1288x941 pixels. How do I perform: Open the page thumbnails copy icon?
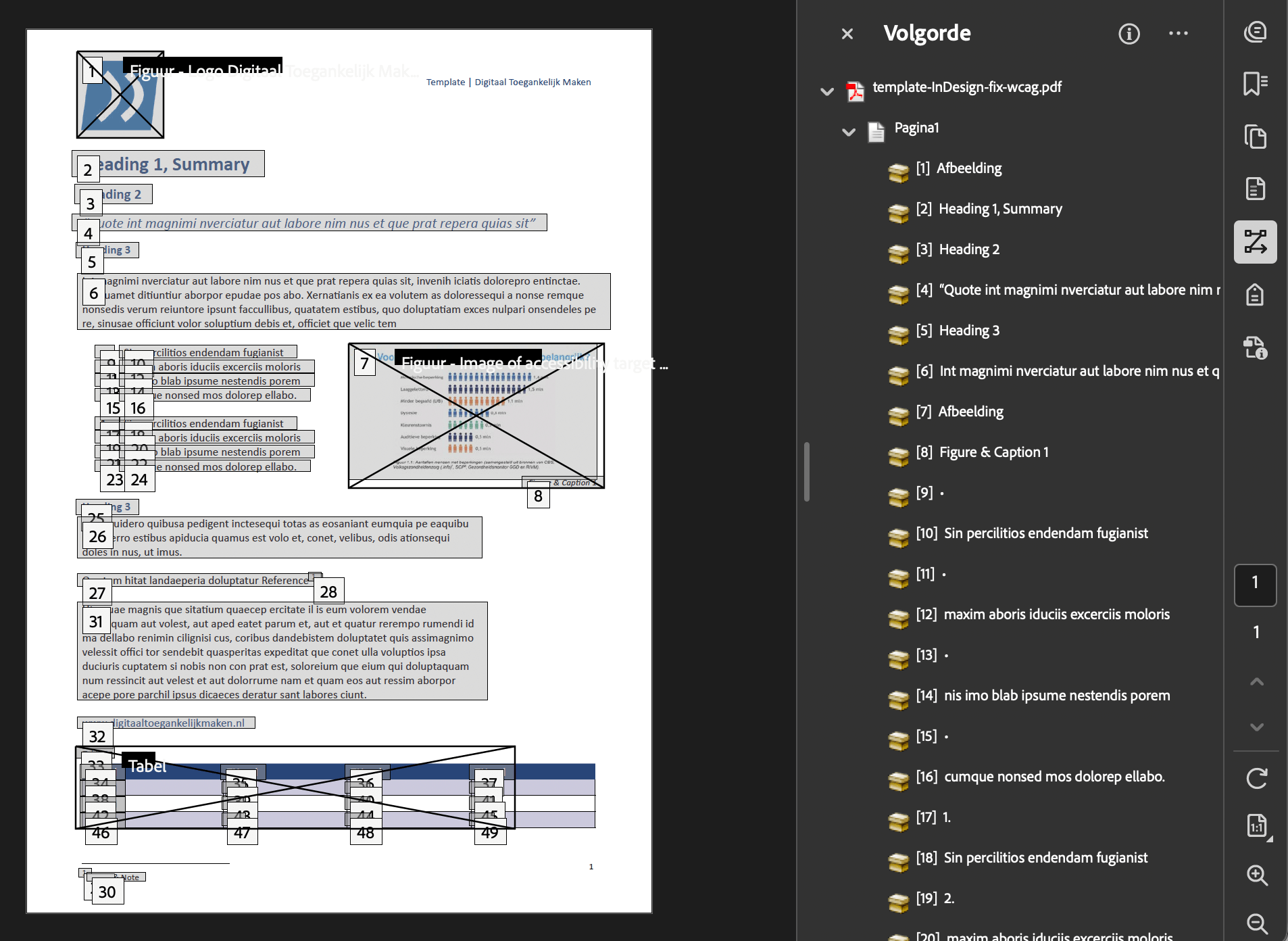pyautogui.click(x=1255, y=137)
